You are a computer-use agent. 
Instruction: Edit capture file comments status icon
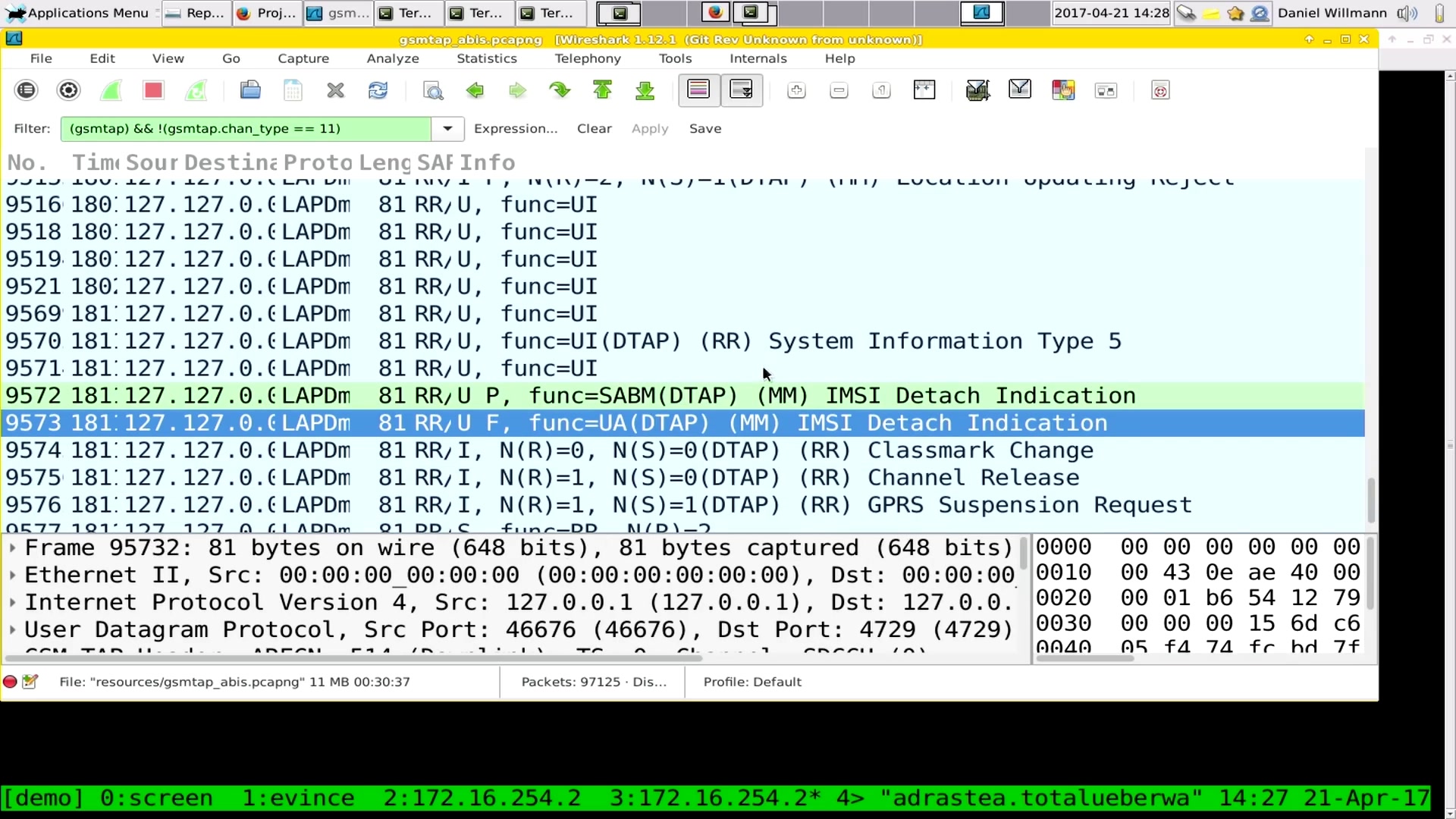pyautogui.click(x=30, y=682)
